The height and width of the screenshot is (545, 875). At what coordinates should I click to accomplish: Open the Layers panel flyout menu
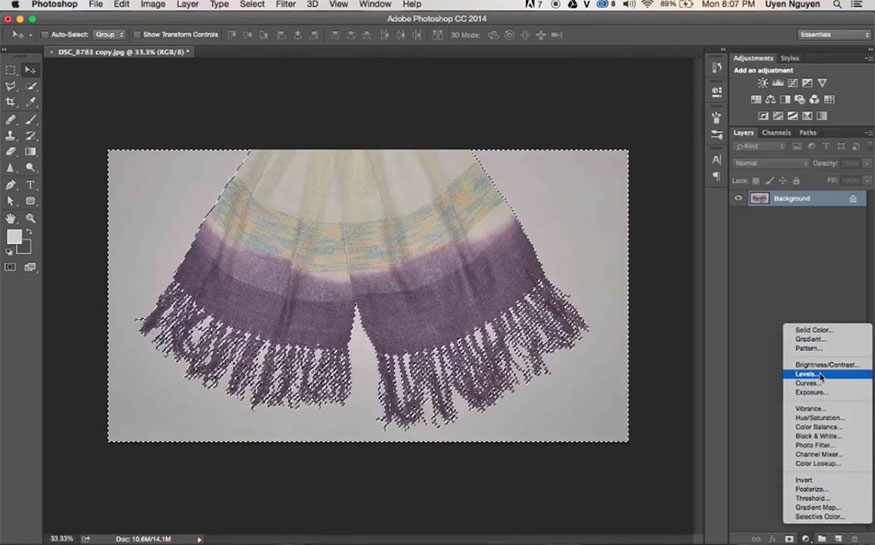pos(869,133)
